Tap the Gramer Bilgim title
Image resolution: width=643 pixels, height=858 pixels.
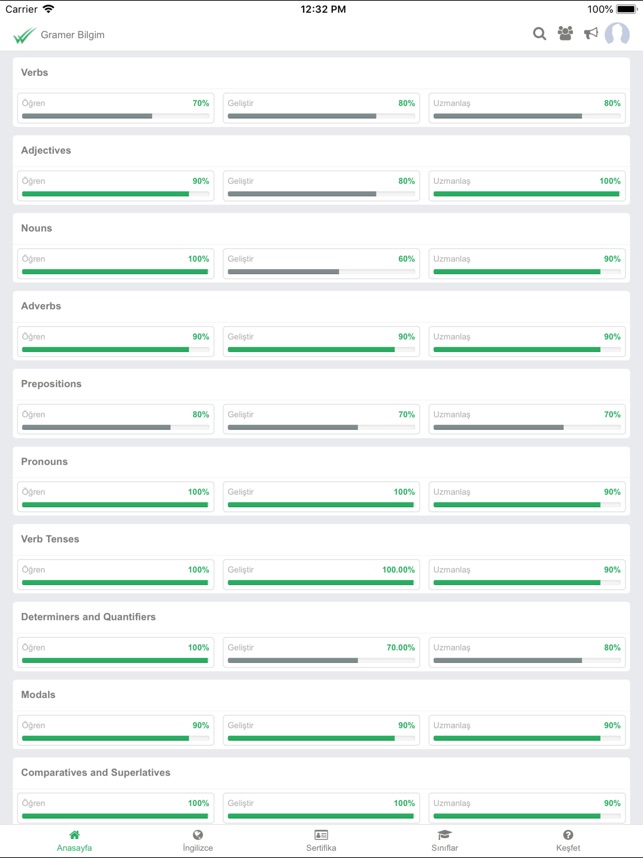72,35
